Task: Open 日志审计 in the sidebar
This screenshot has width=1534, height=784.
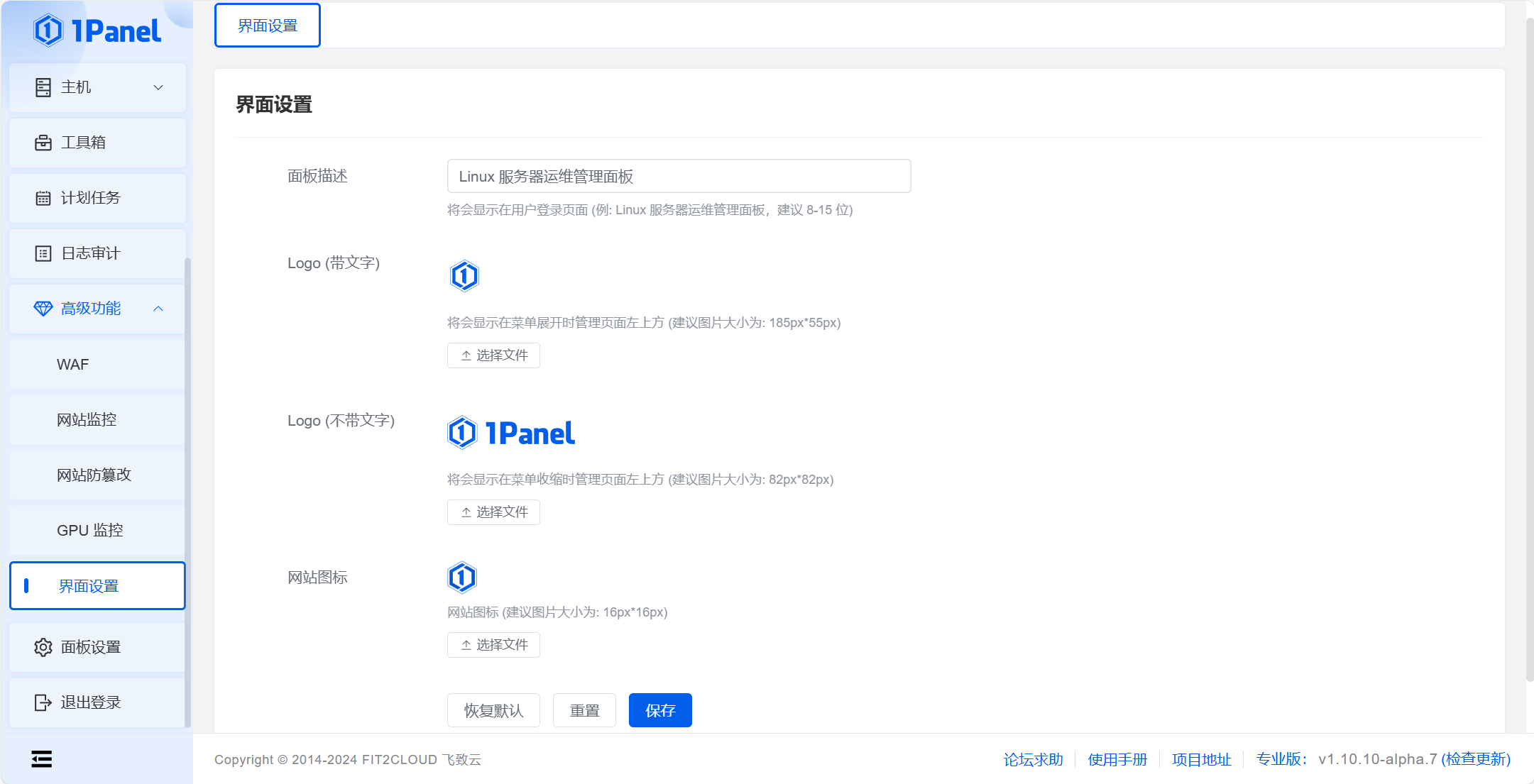Action: [97, 253]
